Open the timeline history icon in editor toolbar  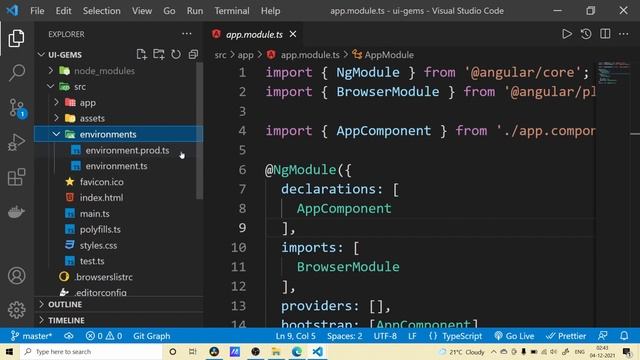586,34
